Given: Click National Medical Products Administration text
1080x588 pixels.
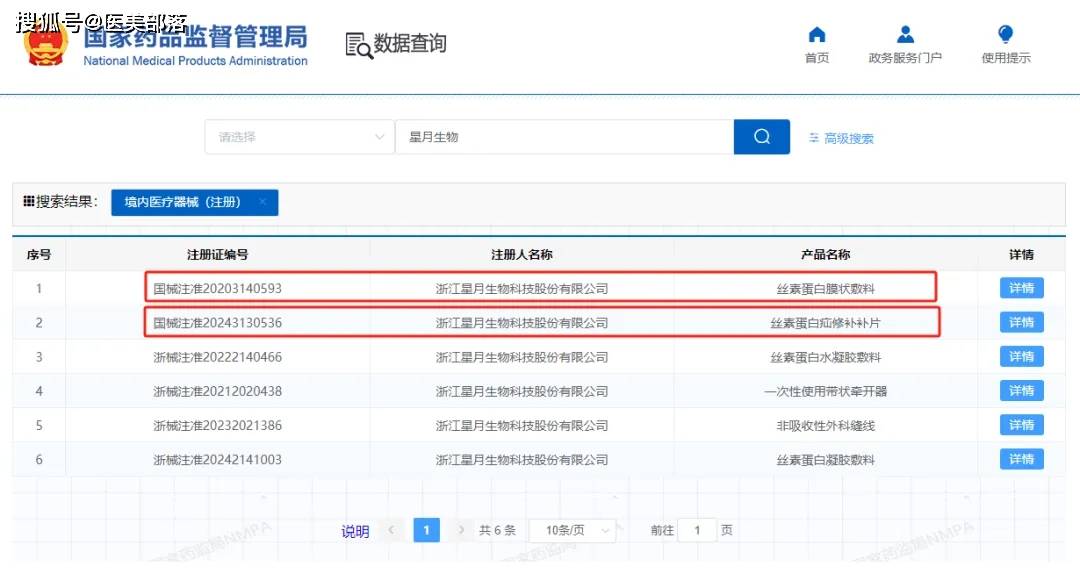Looking at the screenshot, I should 196,61.
